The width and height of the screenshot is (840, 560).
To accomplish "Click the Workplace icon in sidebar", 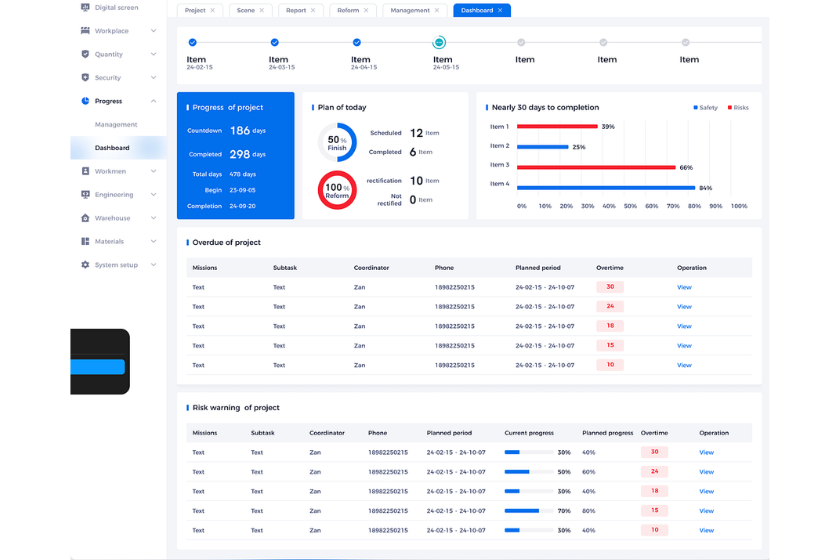I will click(85, 31).
